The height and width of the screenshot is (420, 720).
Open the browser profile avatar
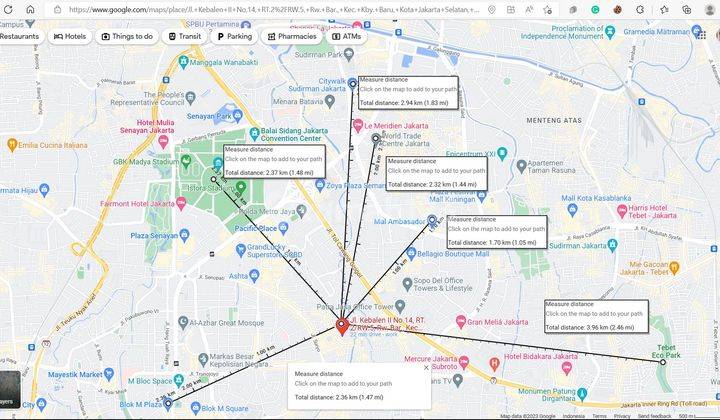click(709, 9)
